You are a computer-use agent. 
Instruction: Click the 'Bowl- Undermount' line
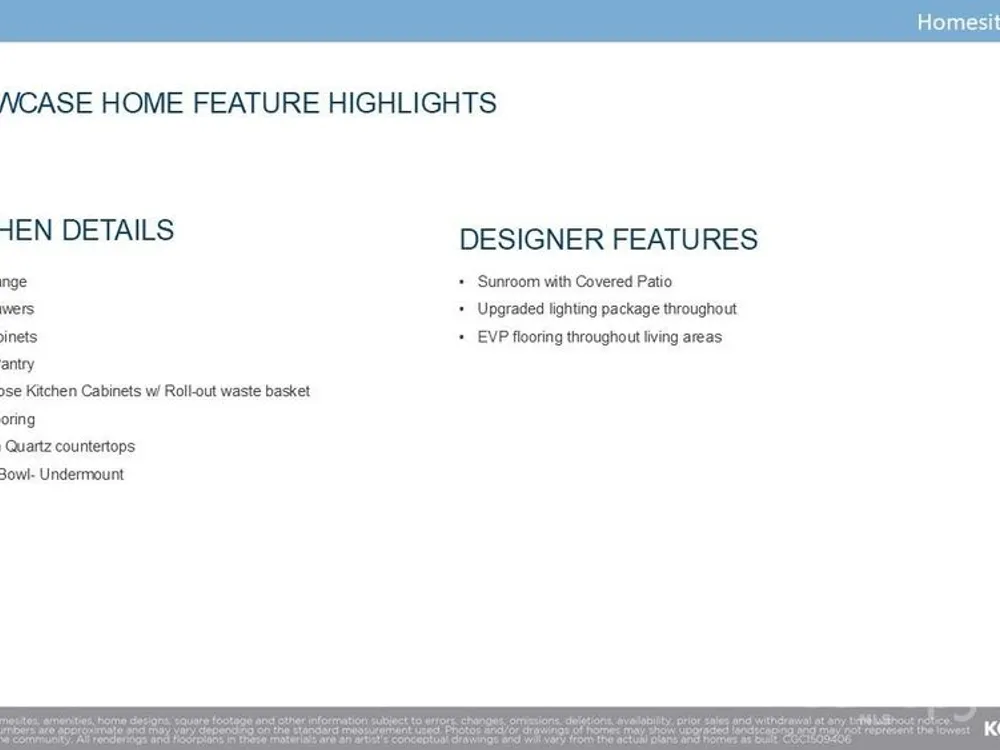[x=62, y=474]
